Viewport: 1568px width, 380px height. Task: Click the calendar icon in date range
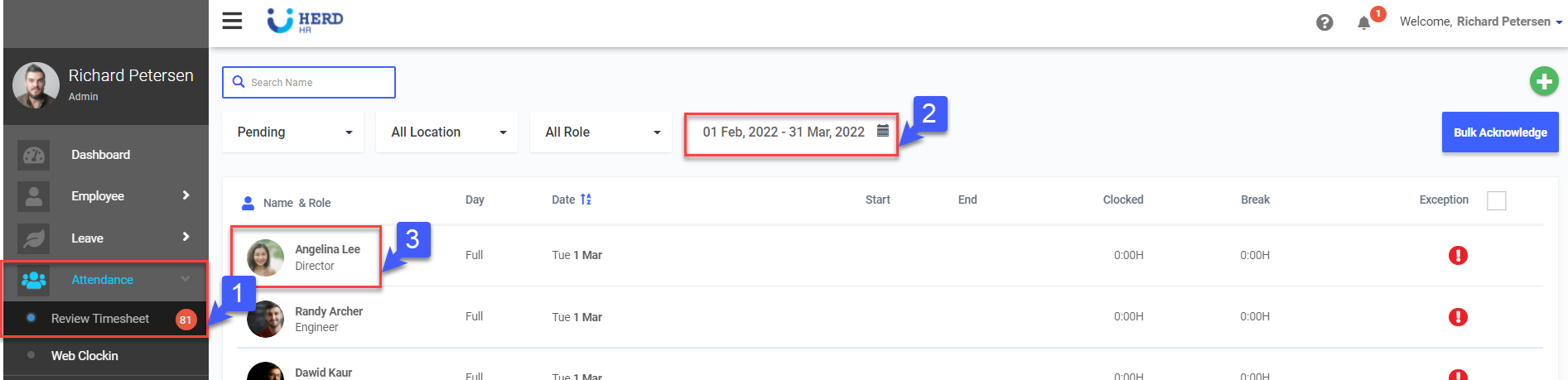click(x=883, y=131)
